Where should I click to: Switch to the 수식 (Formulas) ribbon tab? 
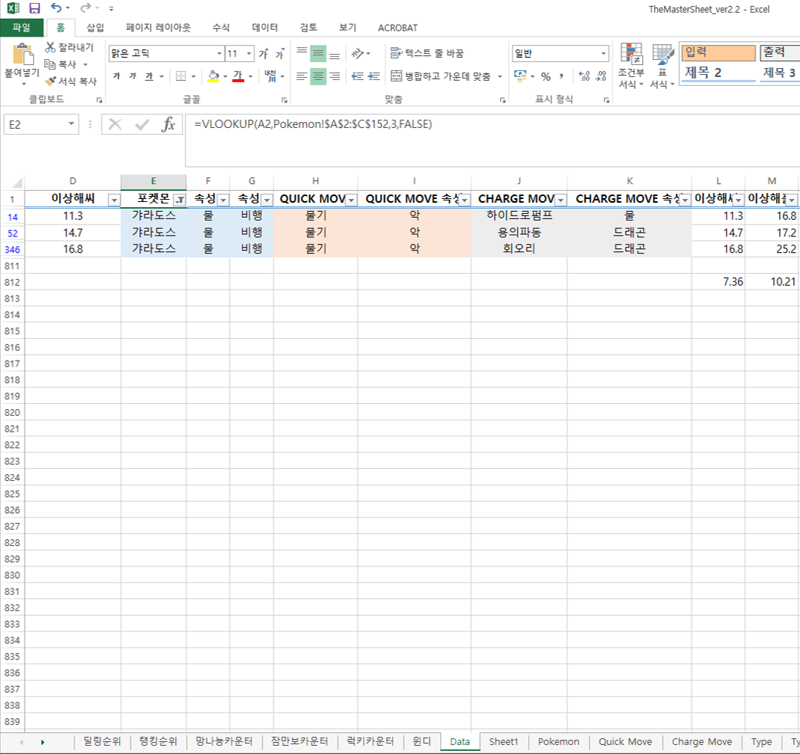coord(221,28)
